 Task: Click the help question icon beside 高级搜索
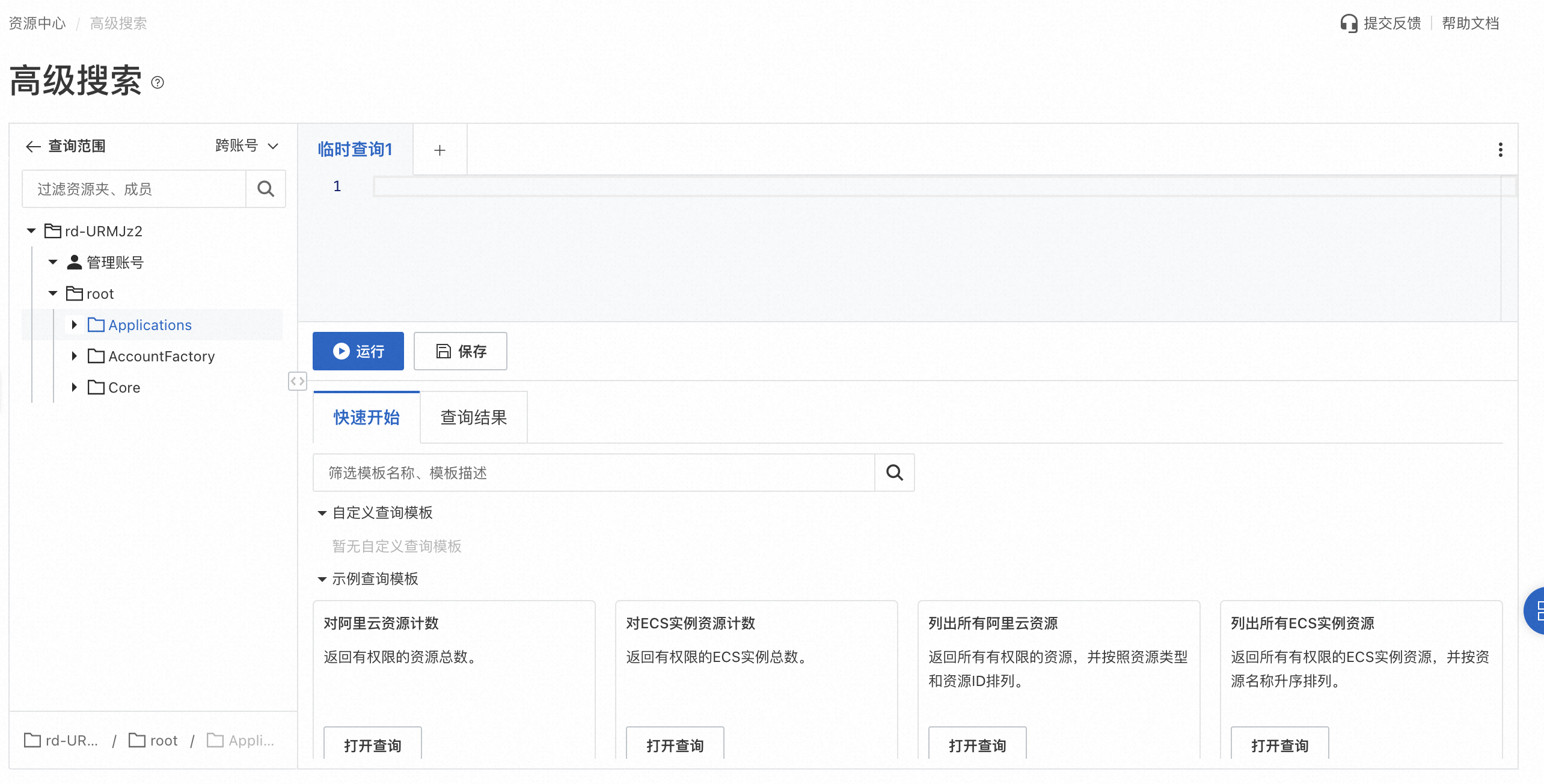tap(158, 83)
